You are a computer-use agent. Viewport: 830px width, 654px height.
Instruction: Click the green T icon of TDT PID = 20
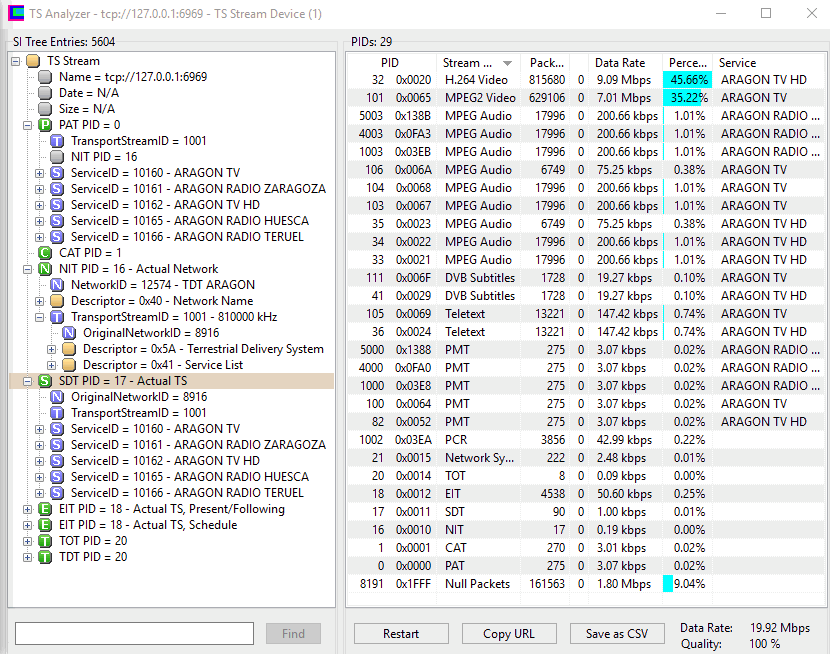tap(45, 557)
